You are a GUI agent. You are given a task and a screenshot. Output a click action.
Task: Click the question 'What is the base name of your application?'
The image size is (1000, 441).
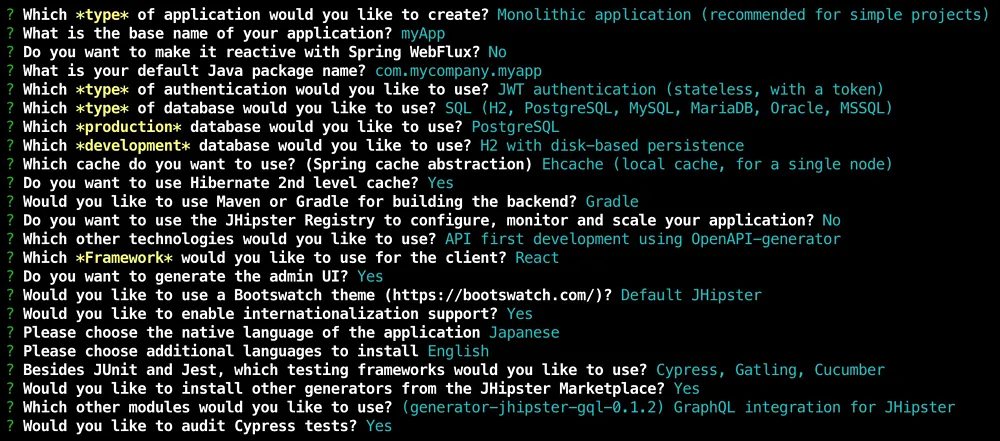[x=209, y=33]
